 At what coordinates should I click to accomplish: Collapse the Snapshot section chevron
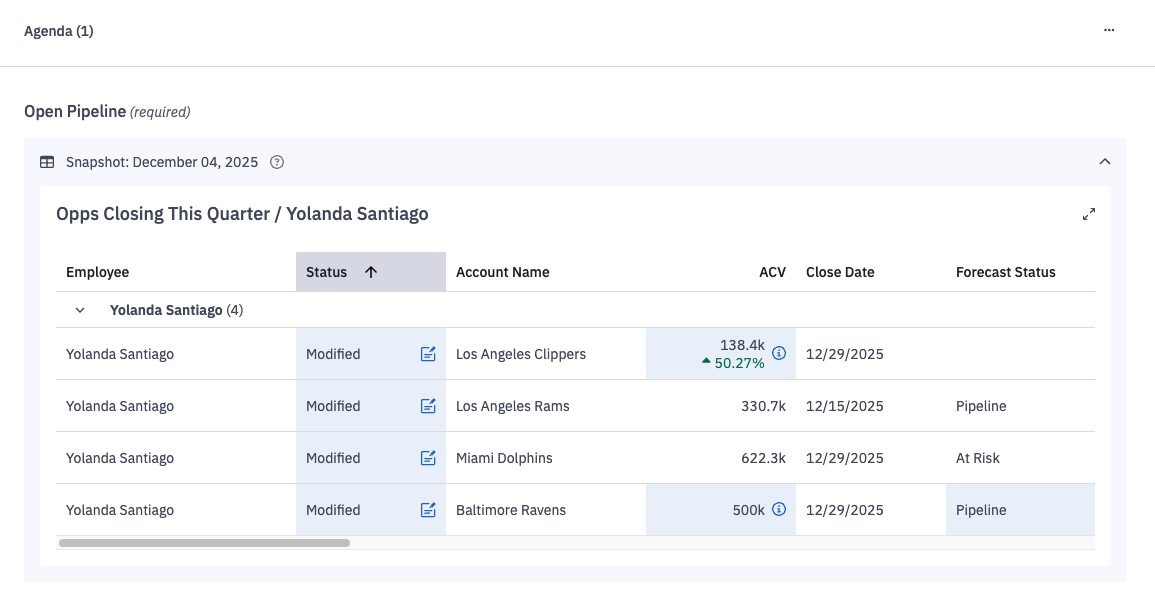click(x=1105, y=162)
